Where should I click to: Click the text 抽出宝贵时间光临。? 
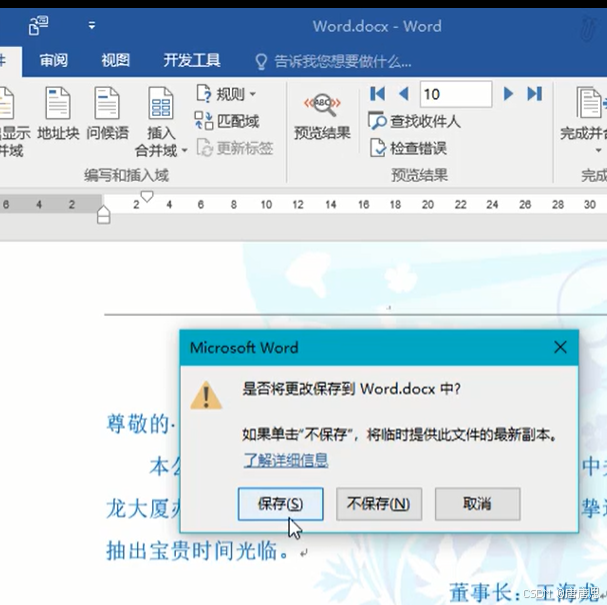click(x=198, y=551)
